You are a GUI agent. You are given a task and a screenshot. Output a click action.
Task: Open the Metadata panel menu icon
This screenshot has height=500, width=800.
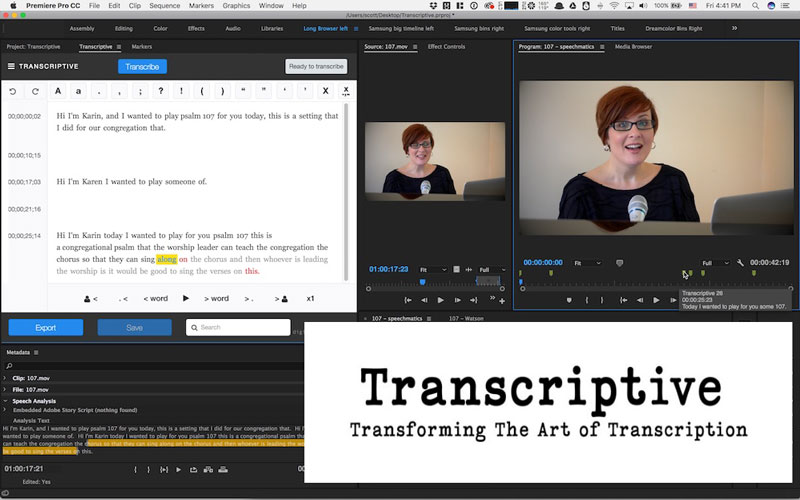point(36,352)
